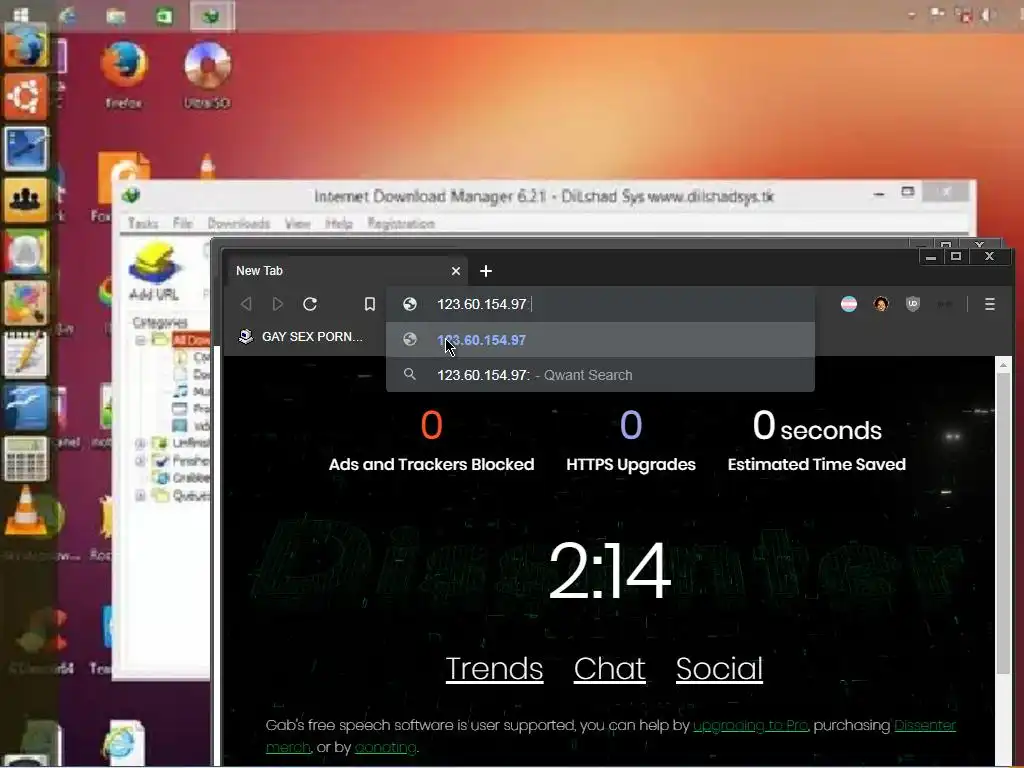This screenshot has height=768, width=1024.
Task: Bookmark this page with the bookmark icon
Action: tap(370, 304)
